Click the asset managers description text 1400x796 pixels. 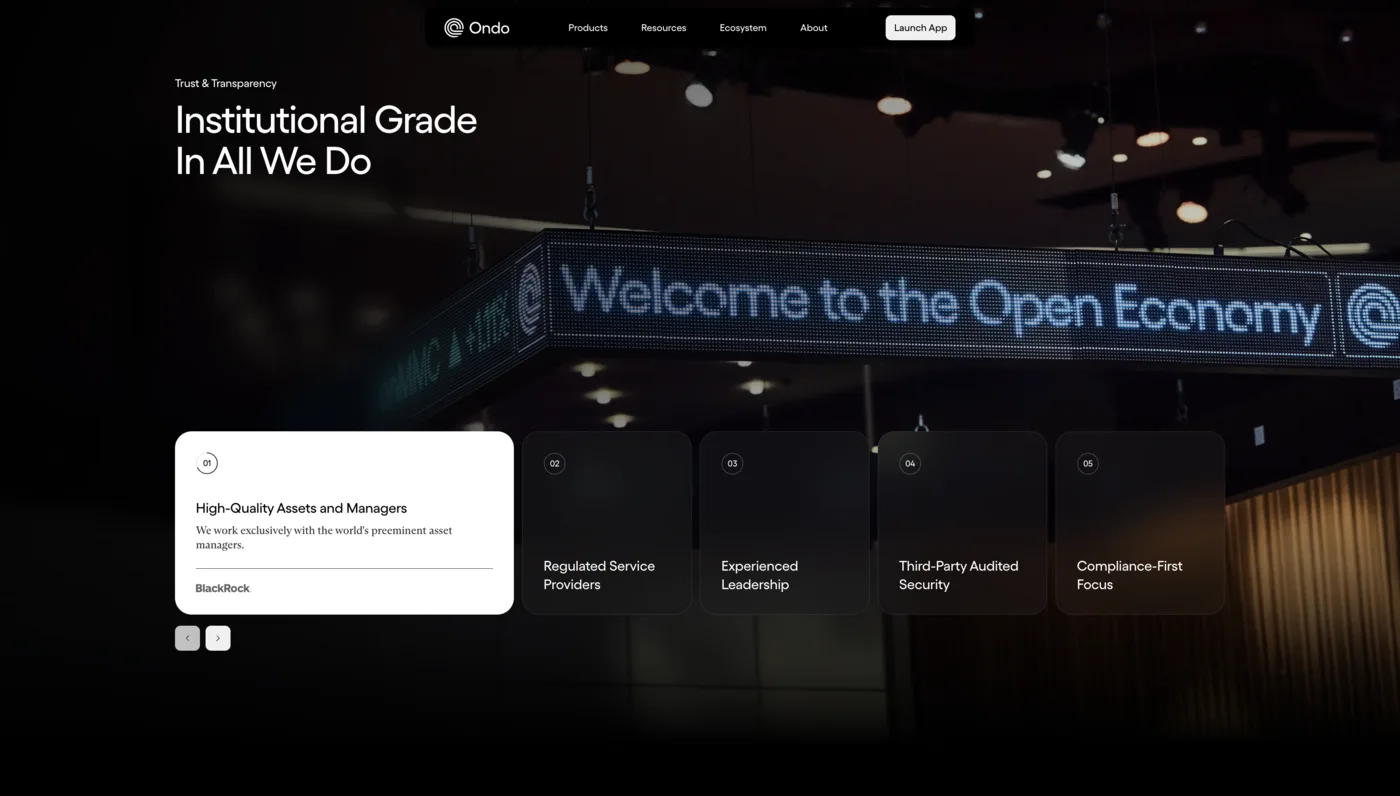324,538
